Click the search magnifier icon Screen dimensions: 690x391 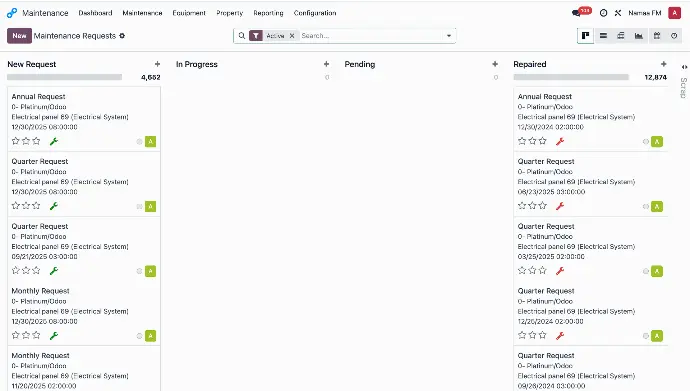242,36
